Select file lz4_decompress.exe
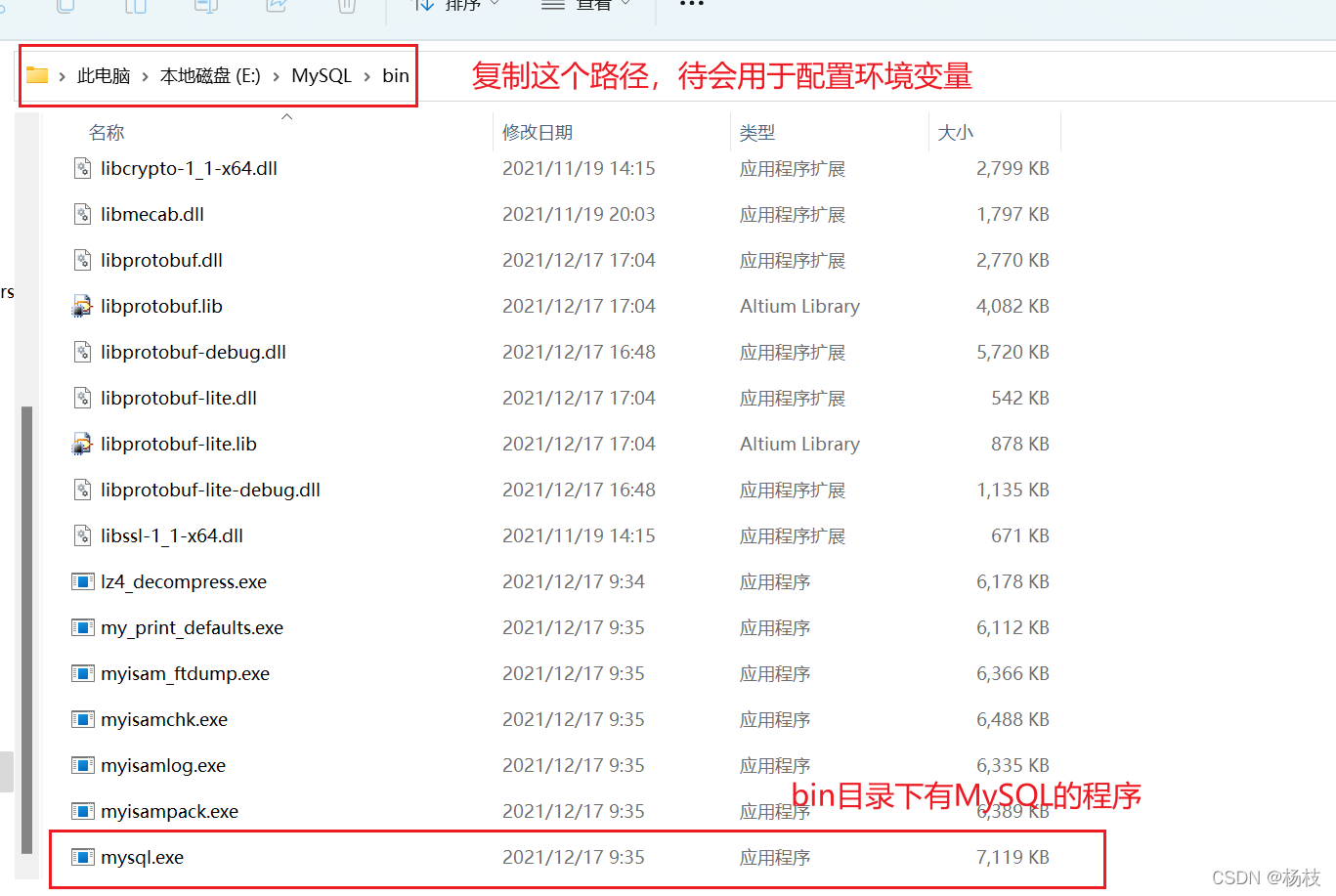The height and width of the screenshot is (896, 1336). 184,582
